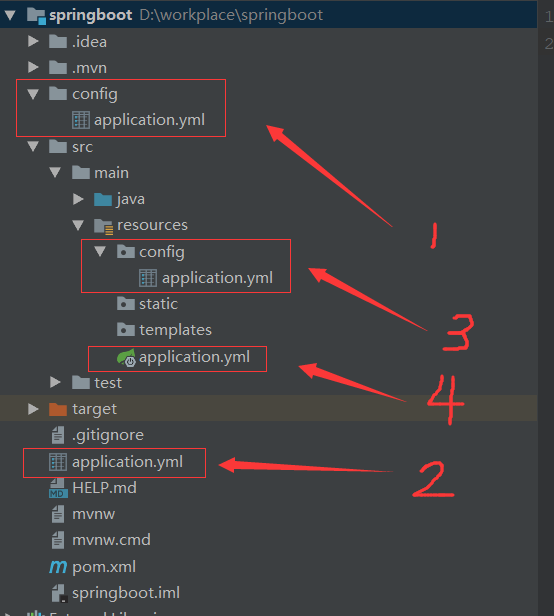Click the static folder icon
This screenshot has height=616, width=554.
[126, 303]
